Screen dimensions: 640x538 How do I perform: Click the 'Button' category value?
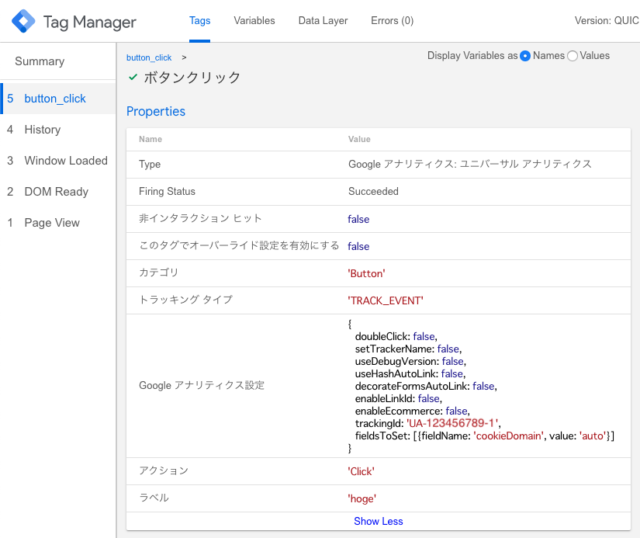click(x=366, y=273)
